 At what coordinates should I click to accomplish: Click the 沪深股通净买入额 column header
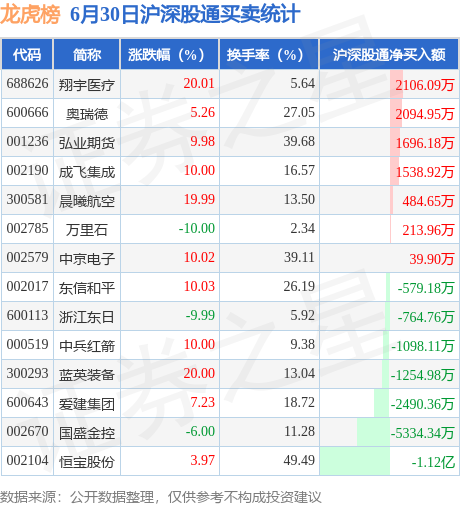tap(389, 55)
